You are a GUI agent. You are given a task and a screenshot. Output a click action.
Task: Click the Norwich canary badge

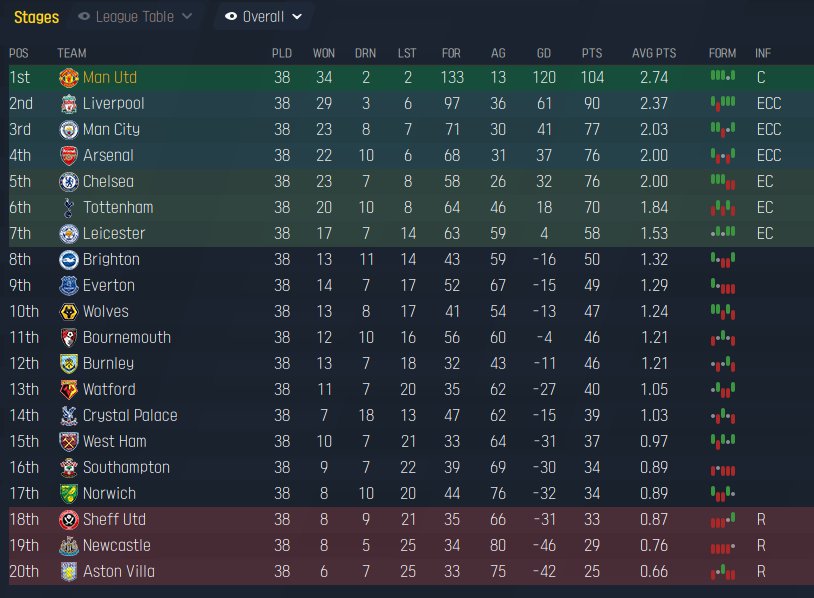pyautogui.click(x=69, y=493)
